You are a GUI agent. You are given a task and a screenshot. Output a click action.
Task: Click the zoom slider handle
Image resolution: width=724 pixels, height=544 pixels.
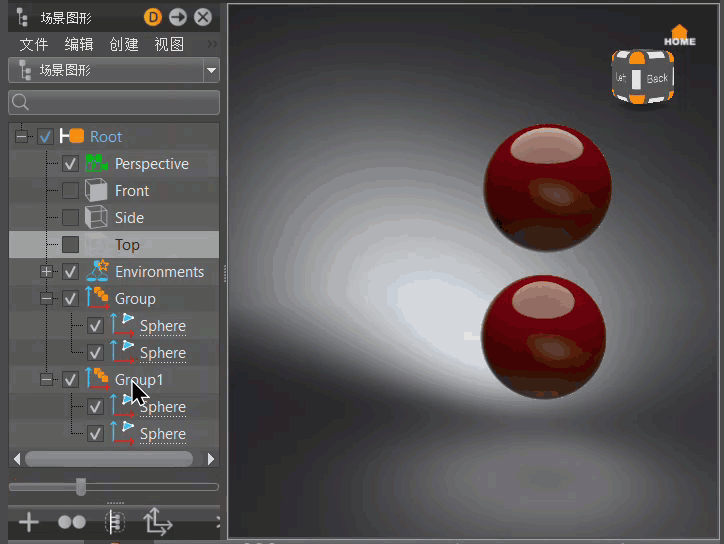tap(81, 487)
